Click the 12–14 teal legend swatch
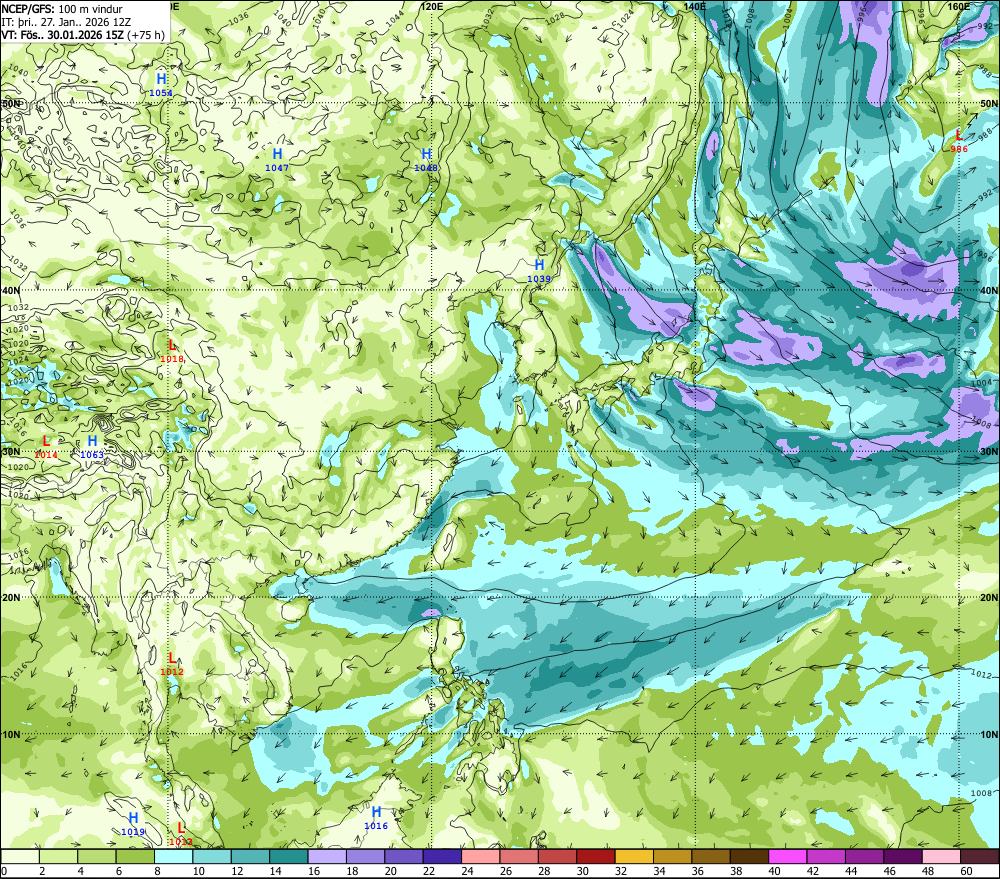Screen dimensions: 1000x879 [x=250, y=857]
